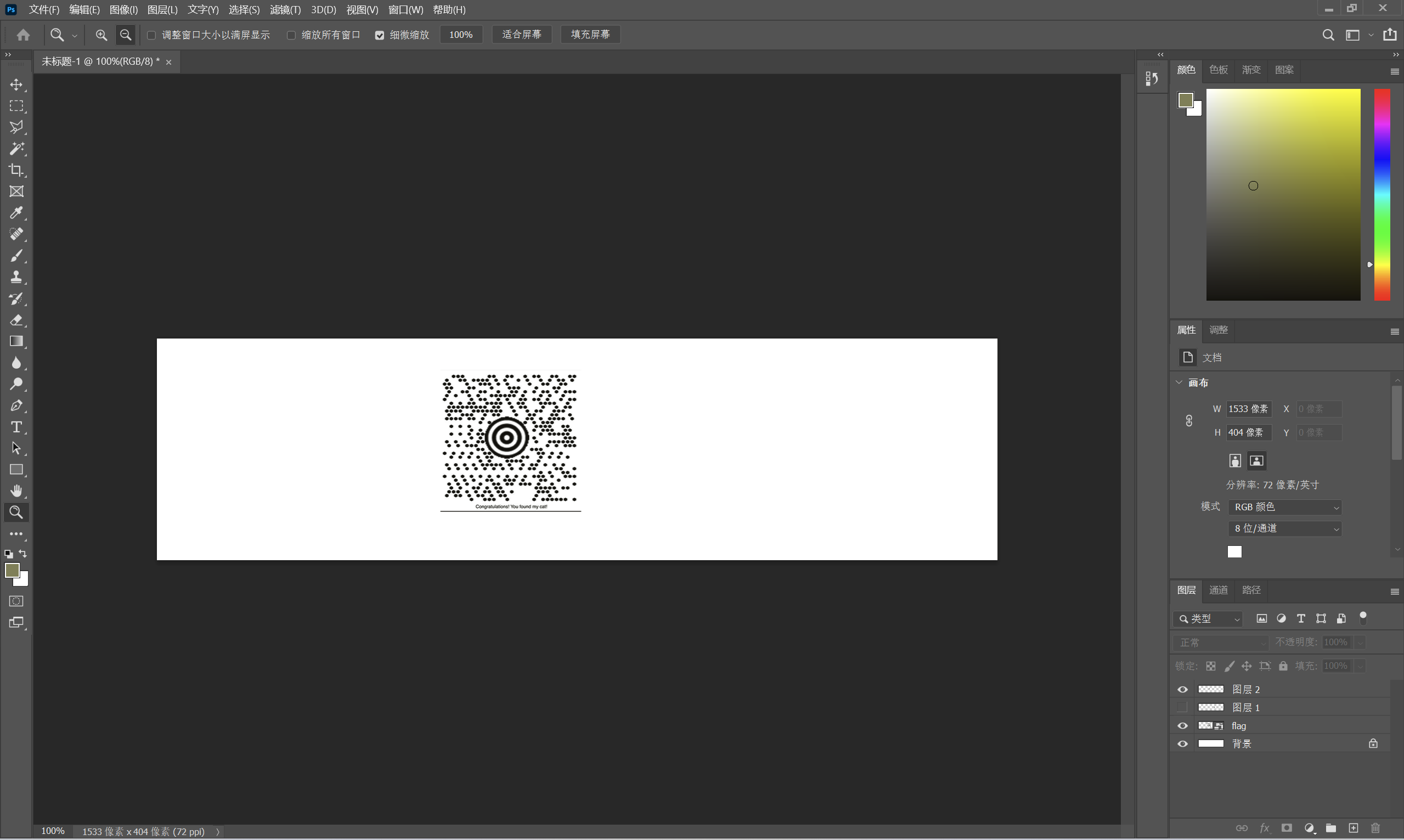Select the Healing Brush tool

(16, 234)
